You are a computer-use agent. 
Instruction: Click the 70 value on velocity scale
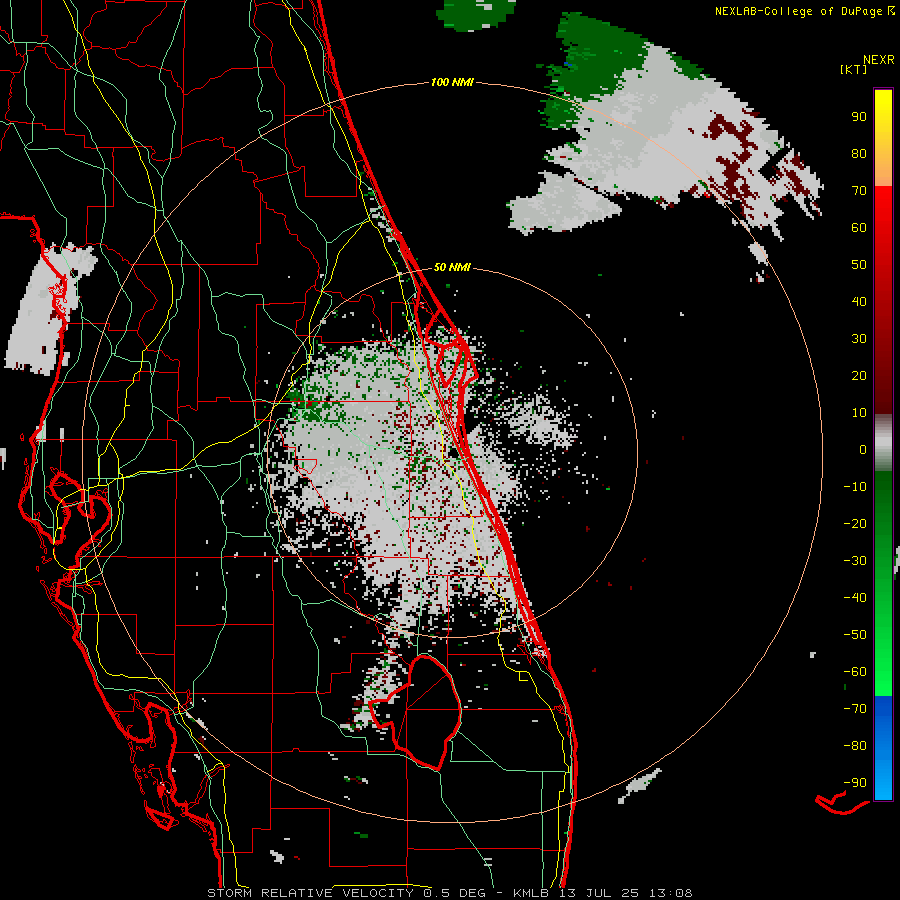(859, 191)
